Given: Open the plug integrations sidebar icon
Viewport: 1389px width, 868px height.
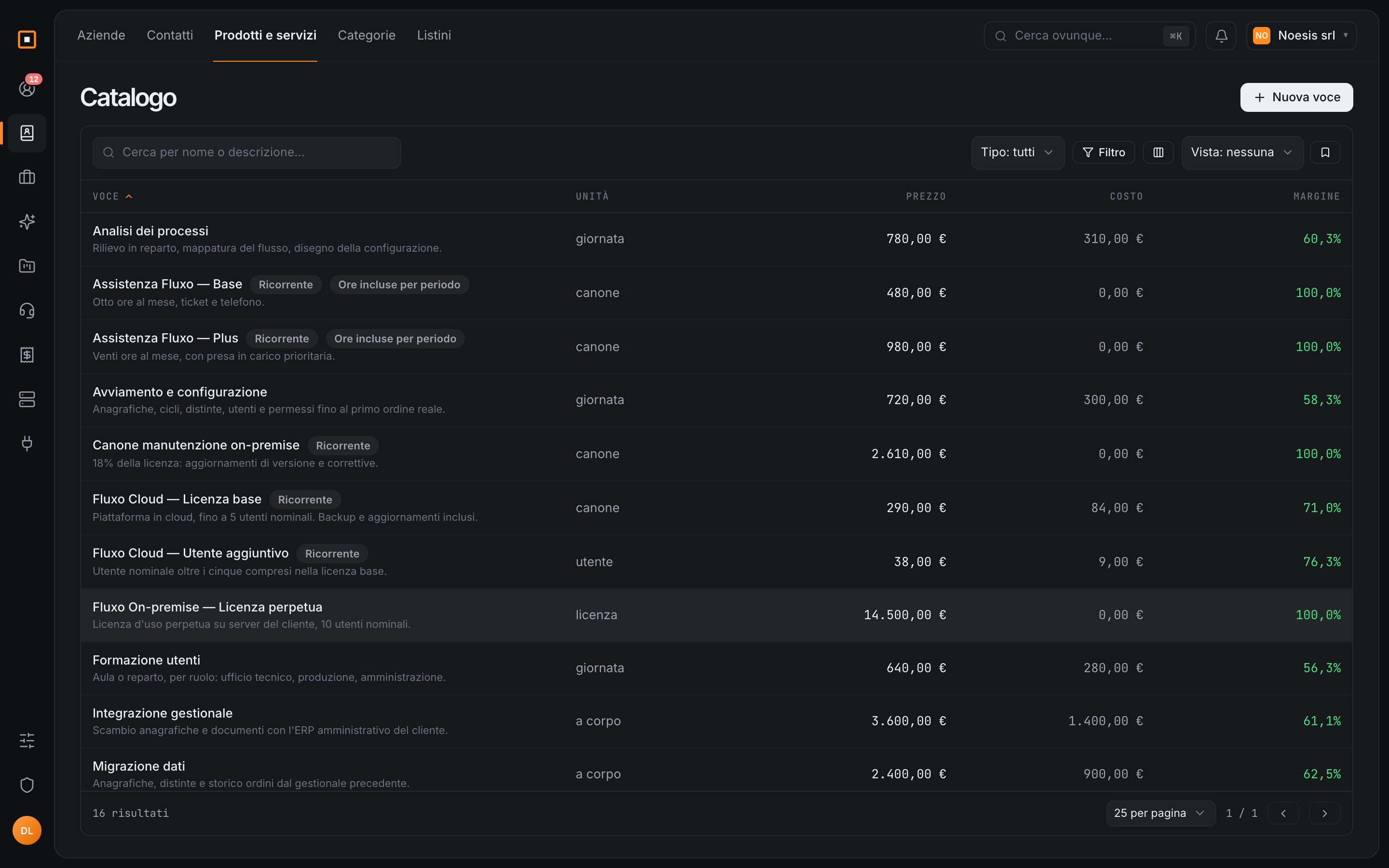Looking at the screenshot, I should (27, 443).
